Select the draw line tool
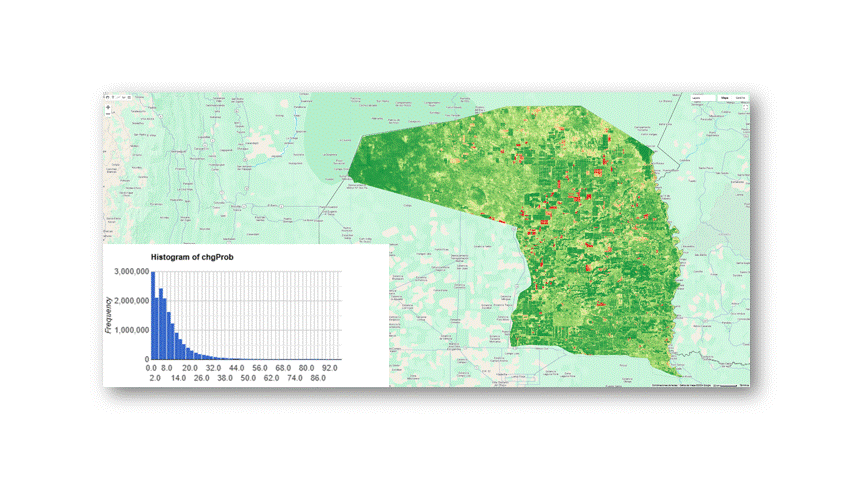The image size is (853, 480). coord(119,97)
